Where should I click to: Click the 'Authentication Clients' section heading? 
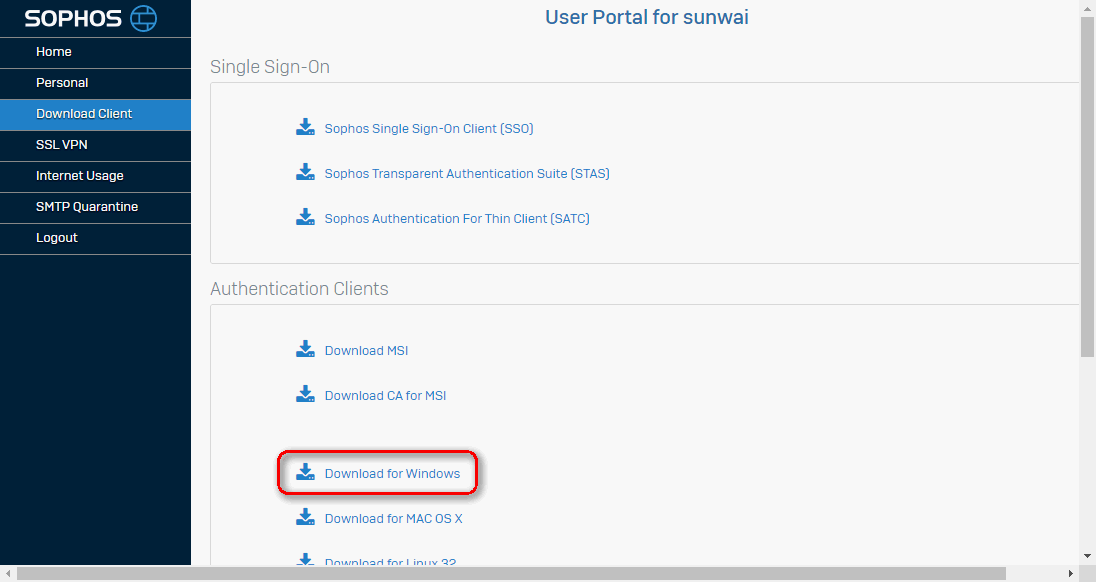299,289
